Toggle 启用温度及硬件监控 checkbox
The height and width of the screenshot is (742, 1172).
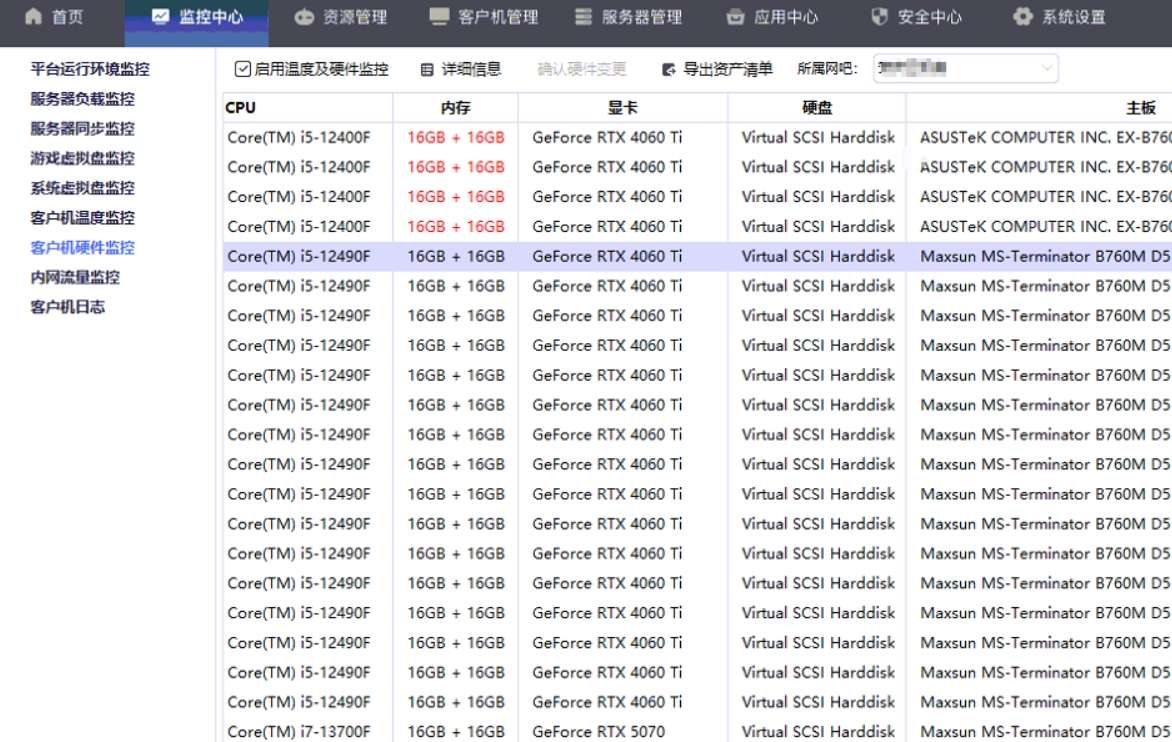242,69
